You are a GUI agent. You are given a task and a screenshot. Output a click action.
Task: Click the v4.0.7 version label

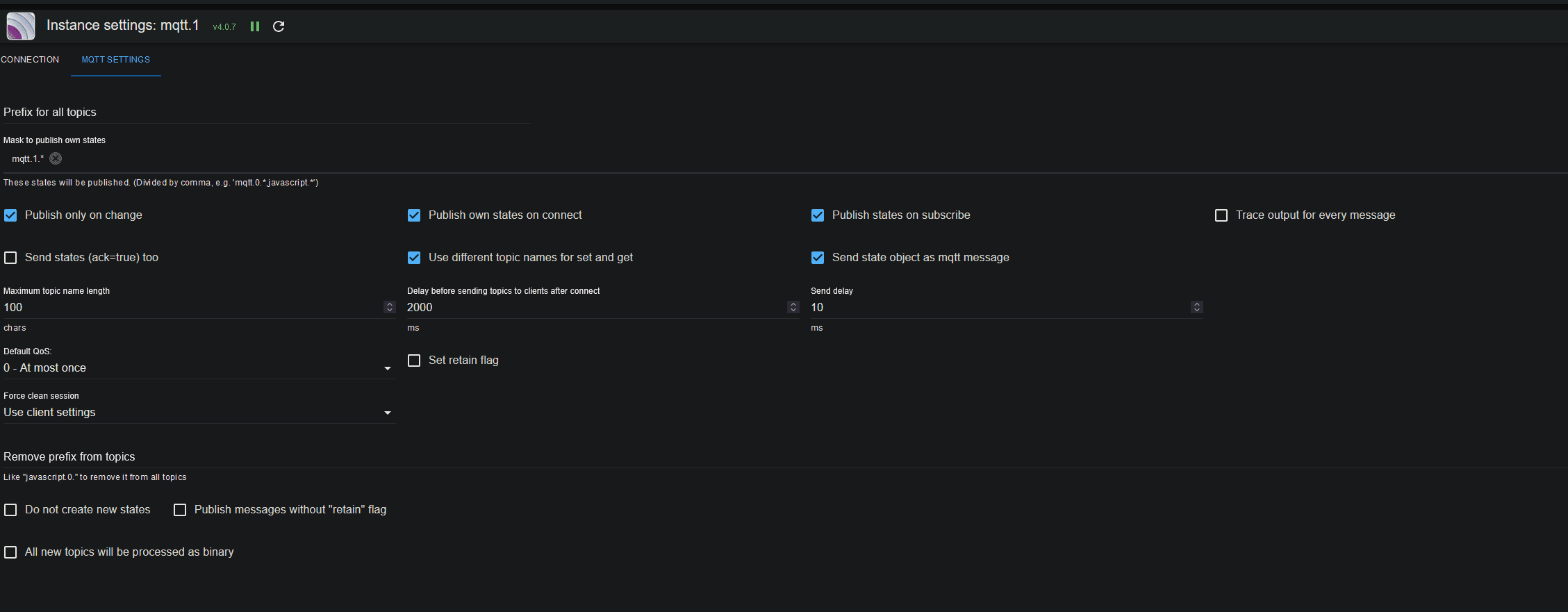click(224, 27)
